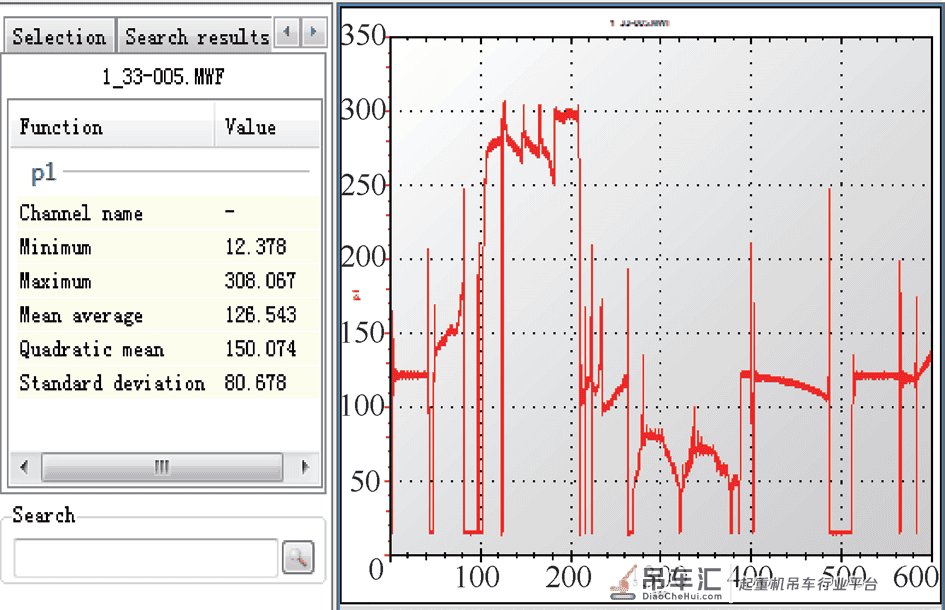
Task: Click inside the Search input field
Action: pos(146,558)
